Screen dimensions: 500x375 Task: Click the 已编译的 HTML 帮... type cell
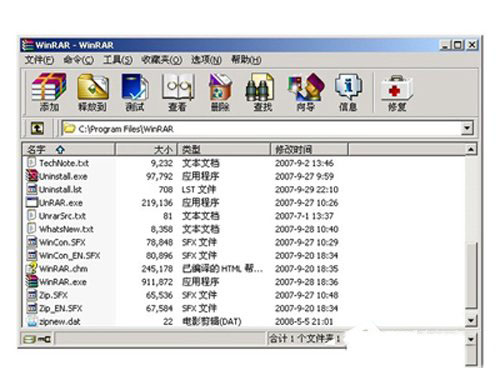(223, 269)
